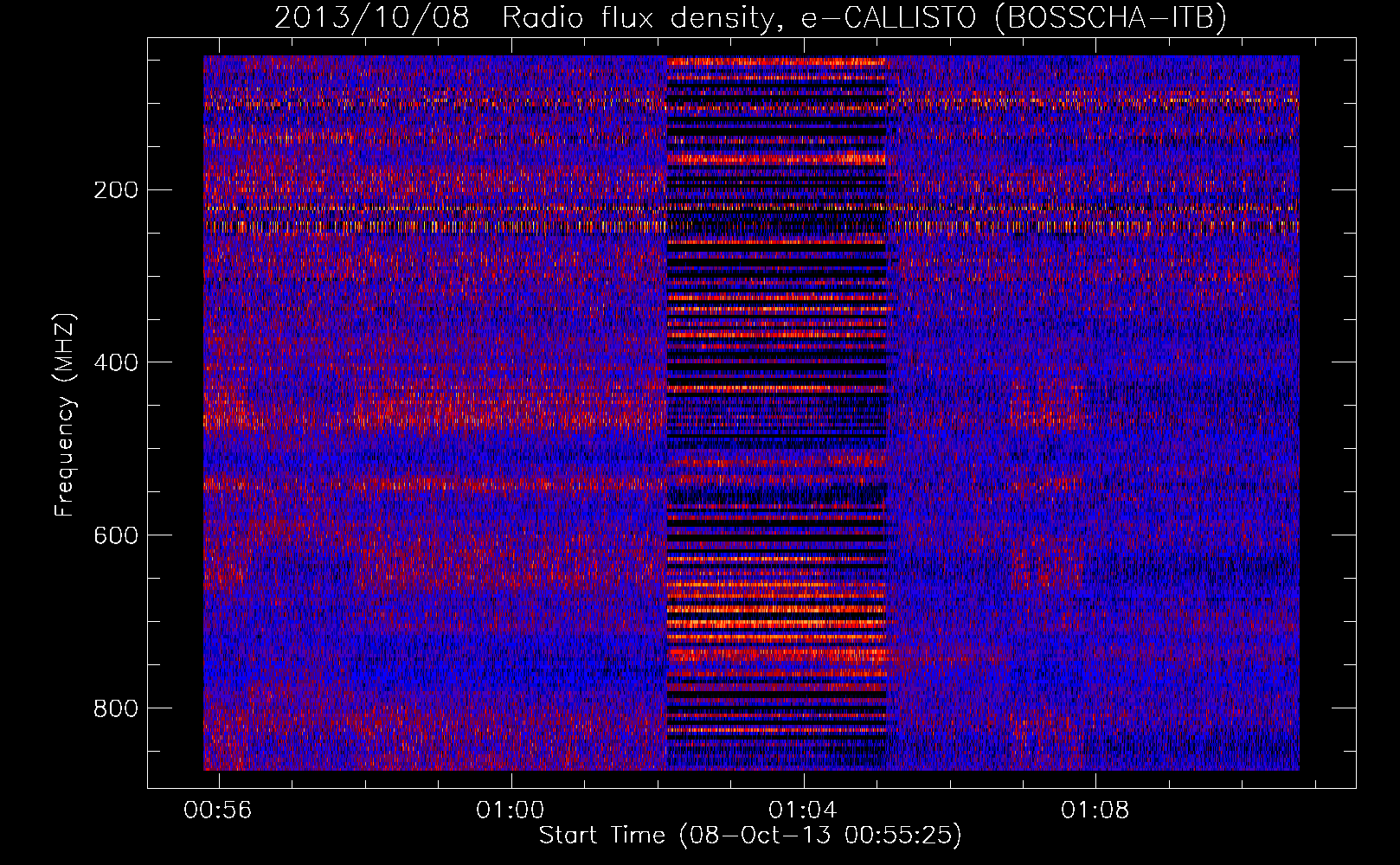Select the 400 frequency axis label

click(x=115, y=362)
